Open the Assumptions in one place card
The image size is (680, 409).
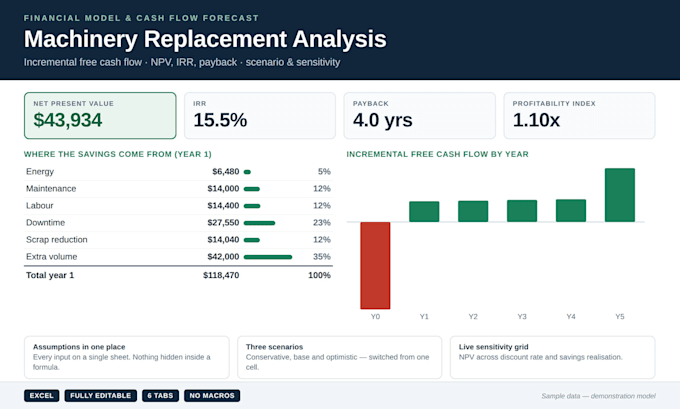click(x=127, y=357)
